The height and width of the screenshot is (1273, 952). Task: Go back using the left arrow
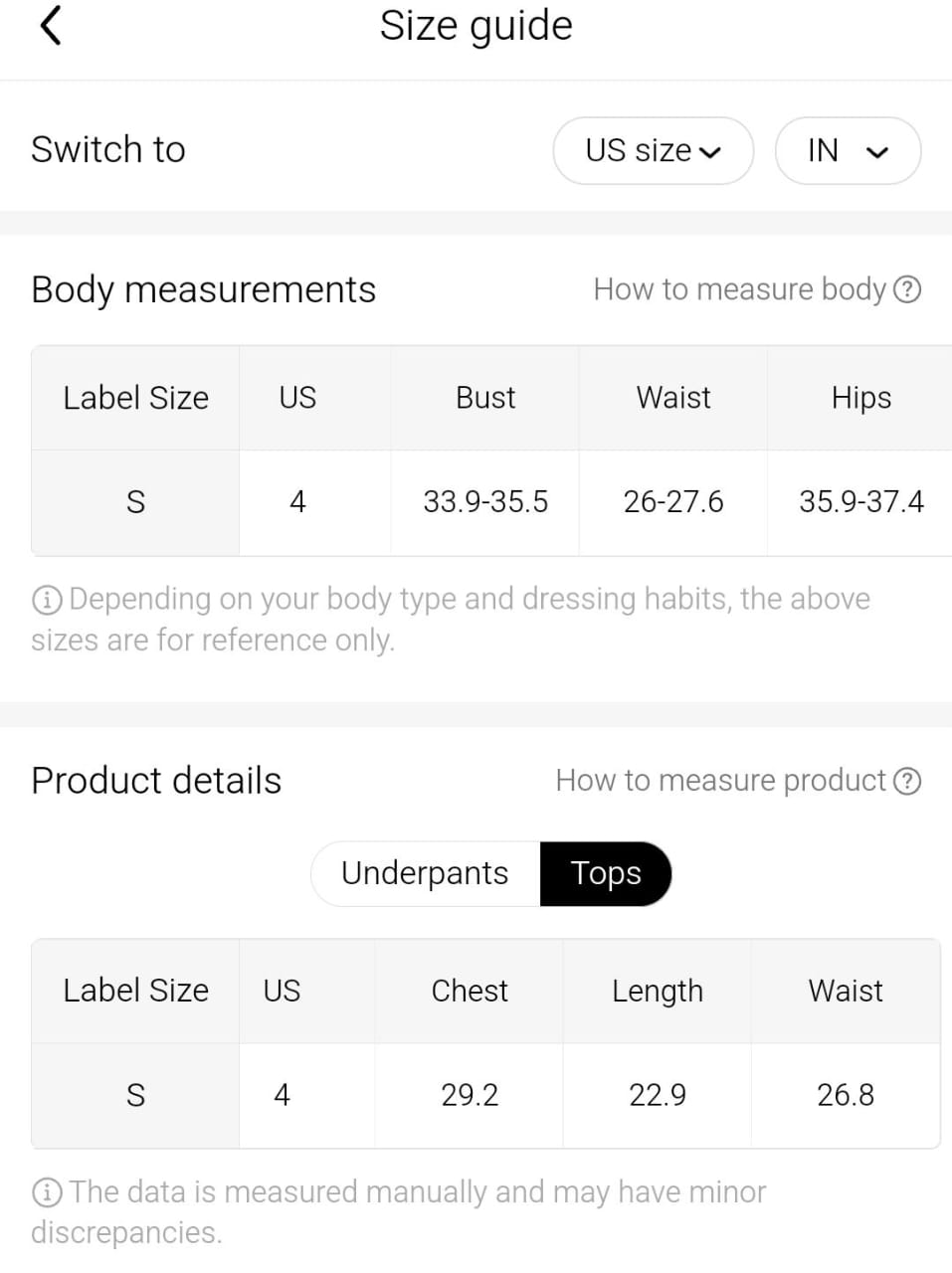pos(51,26)
